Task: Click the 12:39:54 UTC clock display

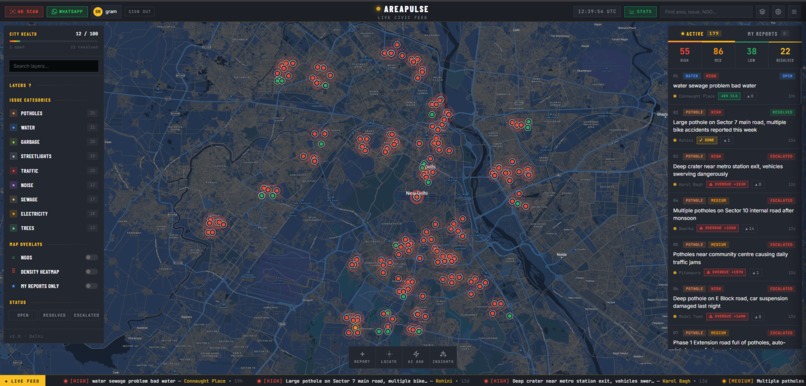Action: (x=597, y=11)
